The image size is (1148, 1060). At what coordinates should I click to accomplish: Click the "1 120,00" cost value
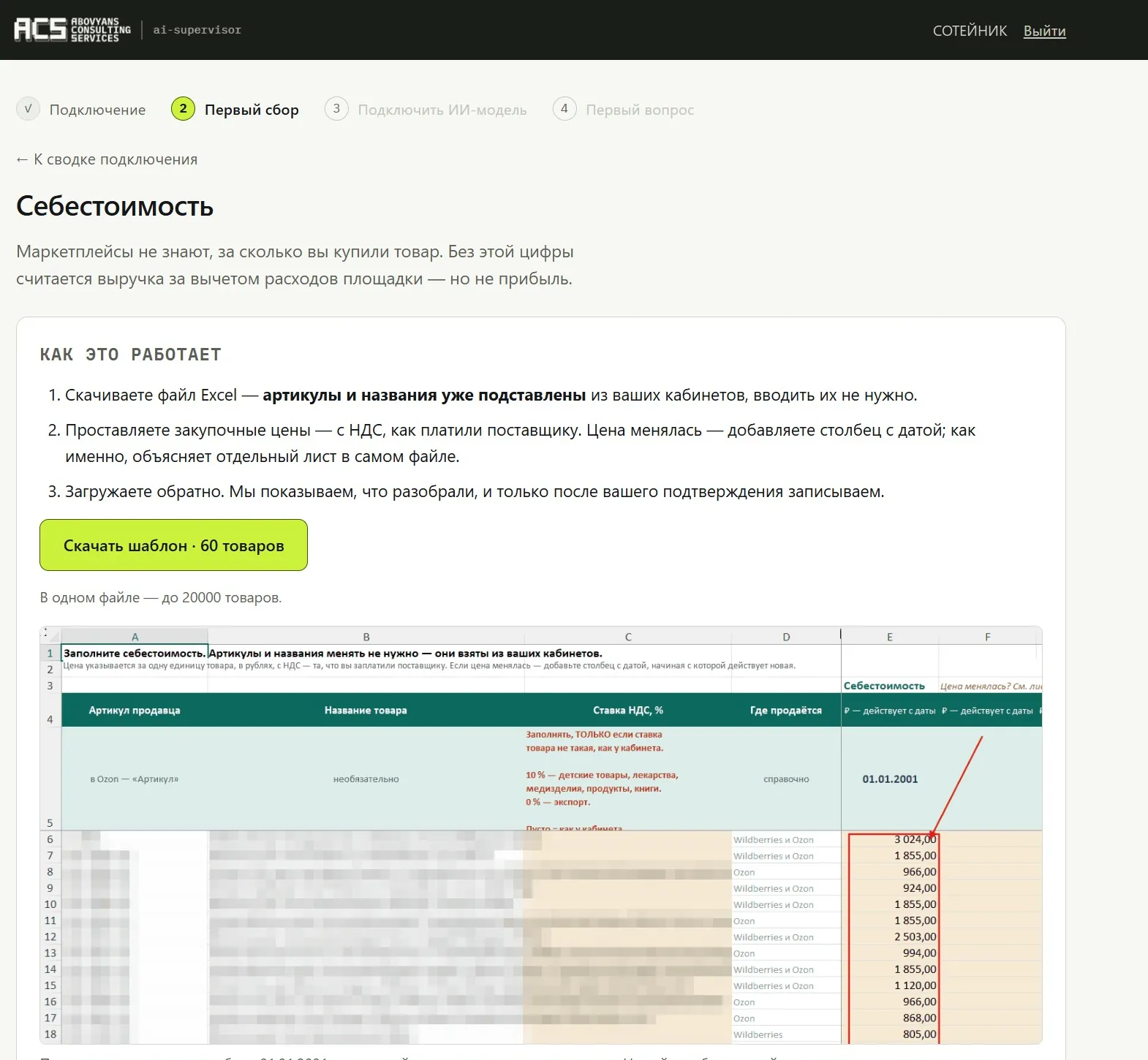click(x=915, y=985)
